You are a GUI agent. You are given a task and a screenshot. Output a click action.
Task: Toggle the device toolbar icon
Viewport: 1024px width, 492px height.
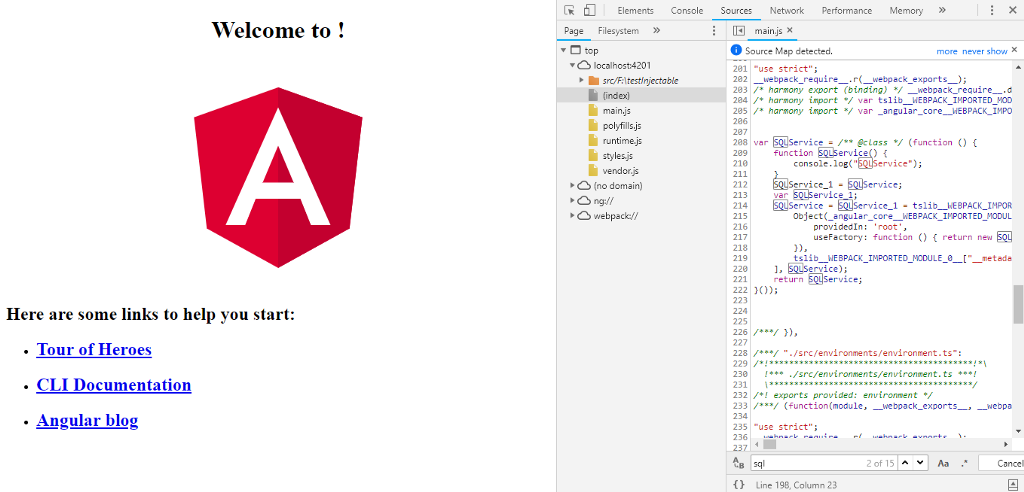[589, 10]
